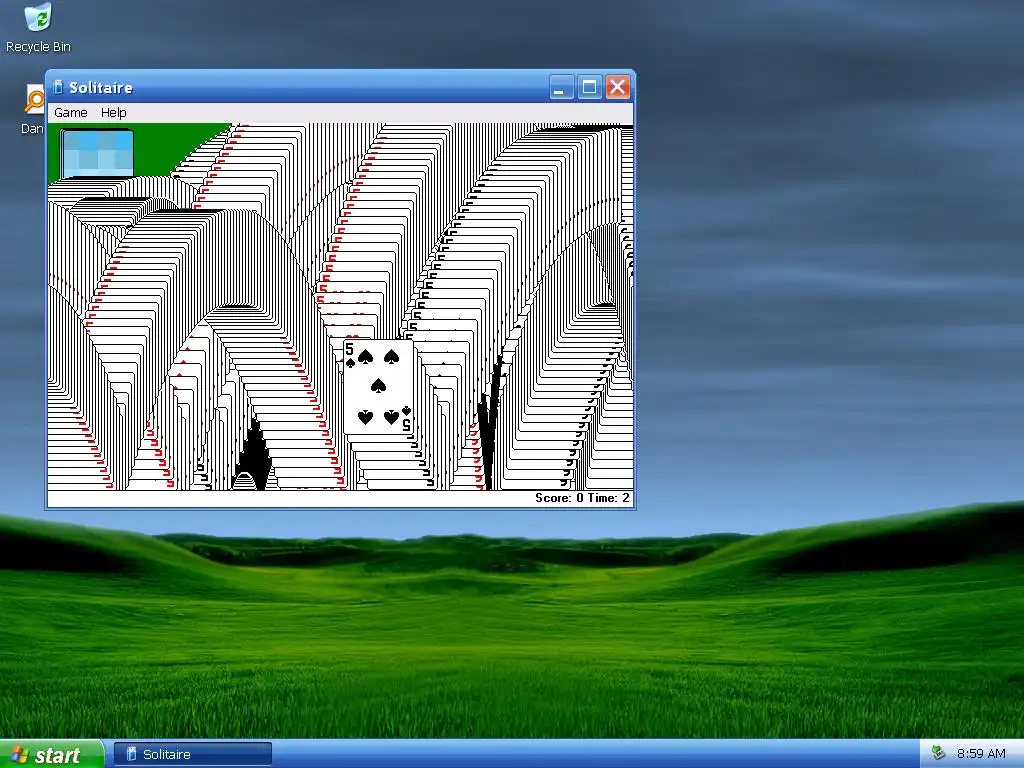The width and height of the screenshot is (1024, 768).
Task: Close the Solitaire window
Action: pos(618,87)
